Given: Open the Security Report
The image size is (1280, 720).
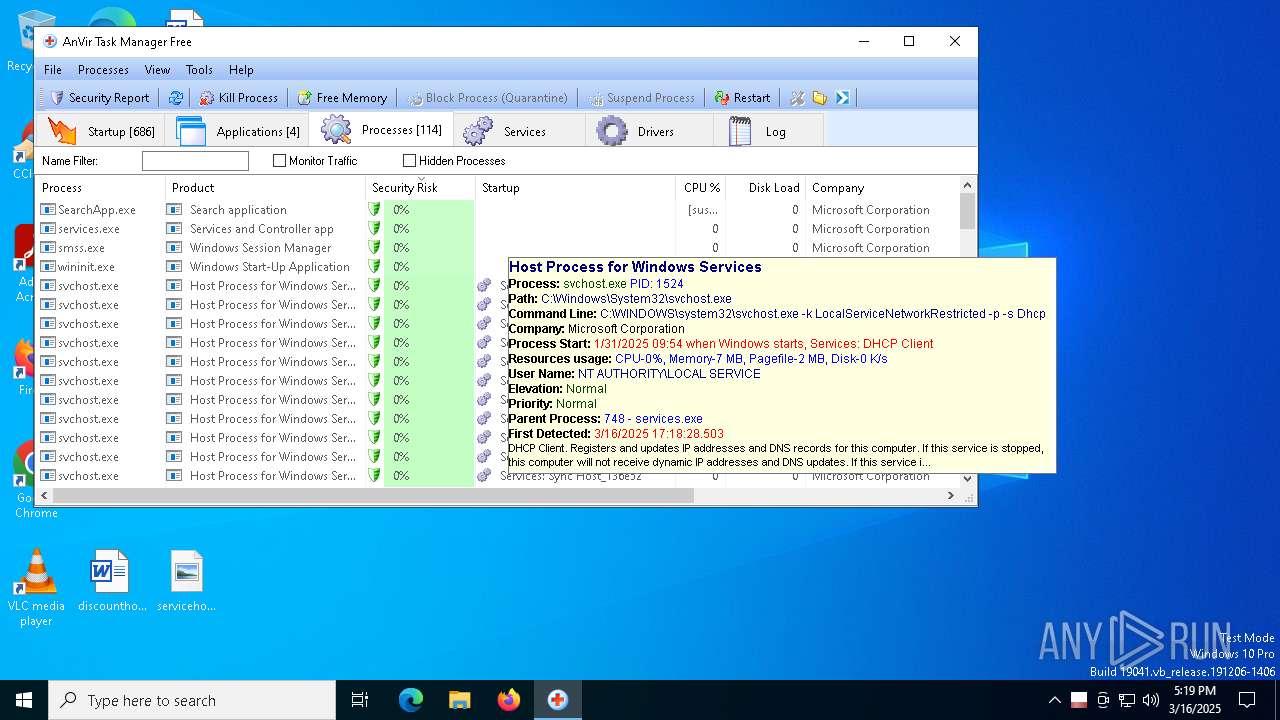Looking at the screenshot, I should pyautogui.click(x=100, y=98).
